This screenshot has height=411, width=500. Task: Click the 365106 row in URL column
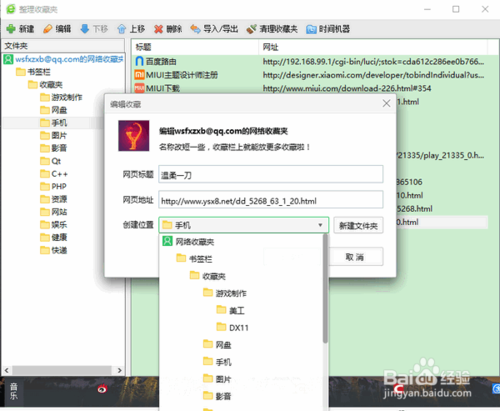pos(409,182)
